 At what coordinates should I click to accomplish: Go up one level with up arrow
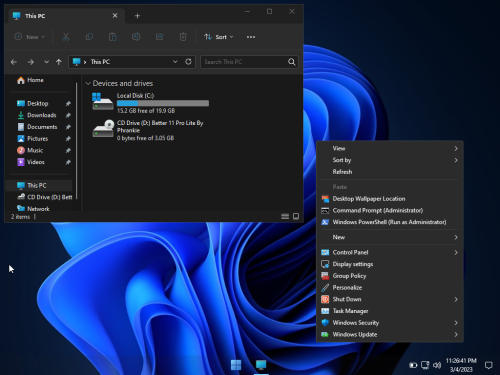coord(59,62)
